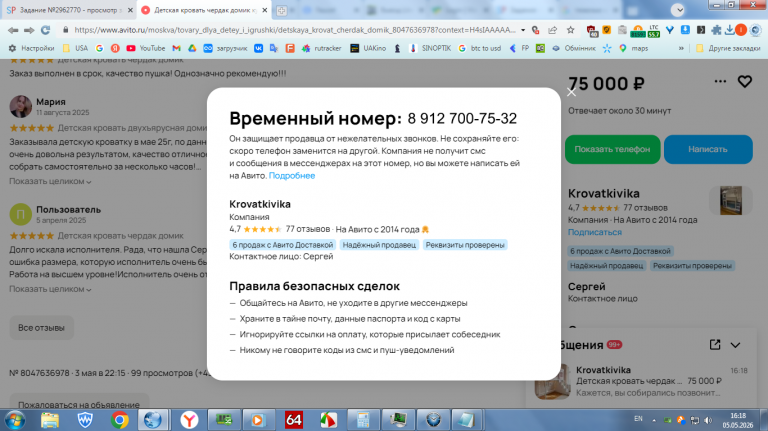Open LTC price extension icon
Screen dimensions: 768x431
click(x=654, y=31)
